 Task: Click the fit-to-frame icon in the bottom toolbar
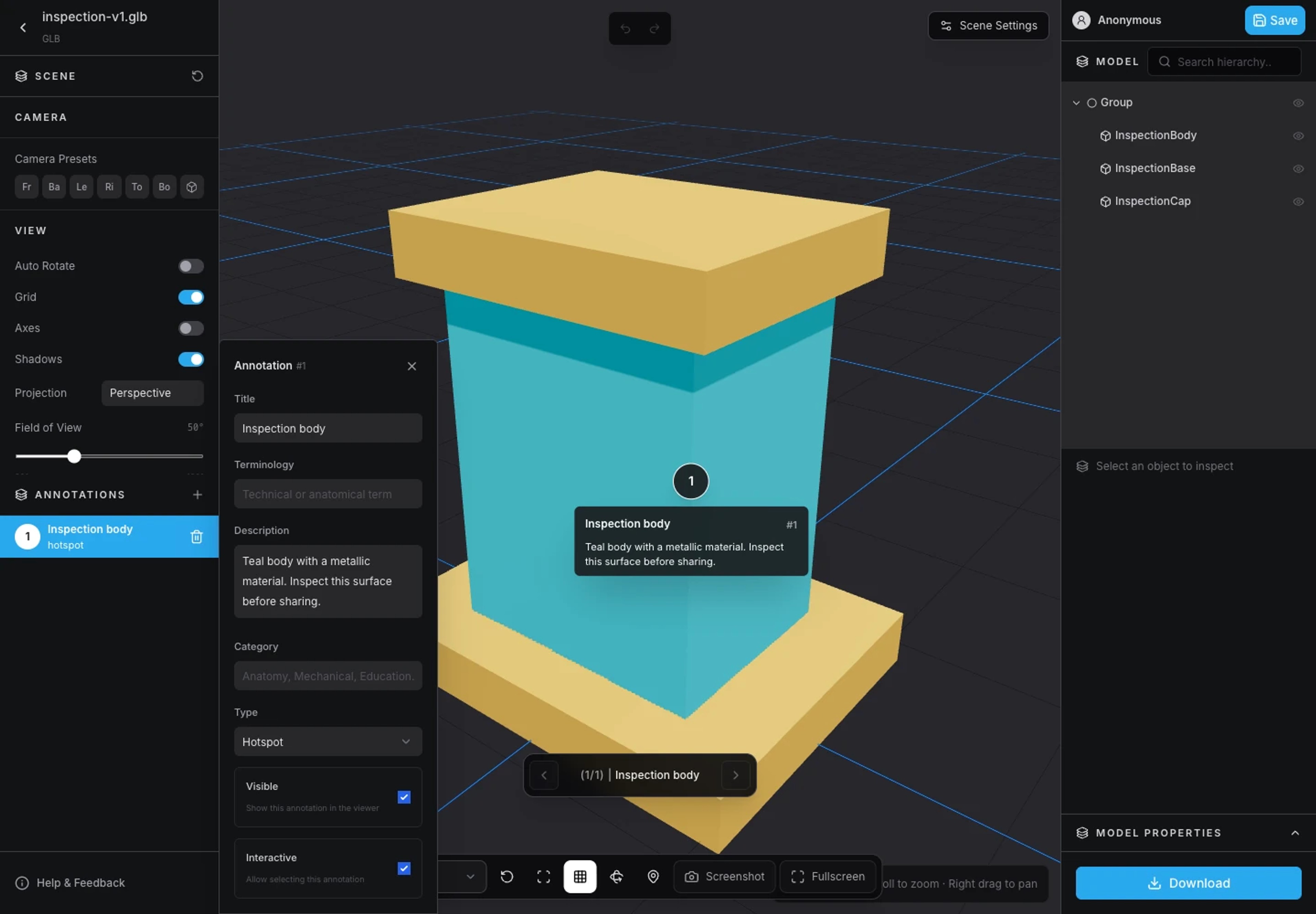tap(544, 876)
